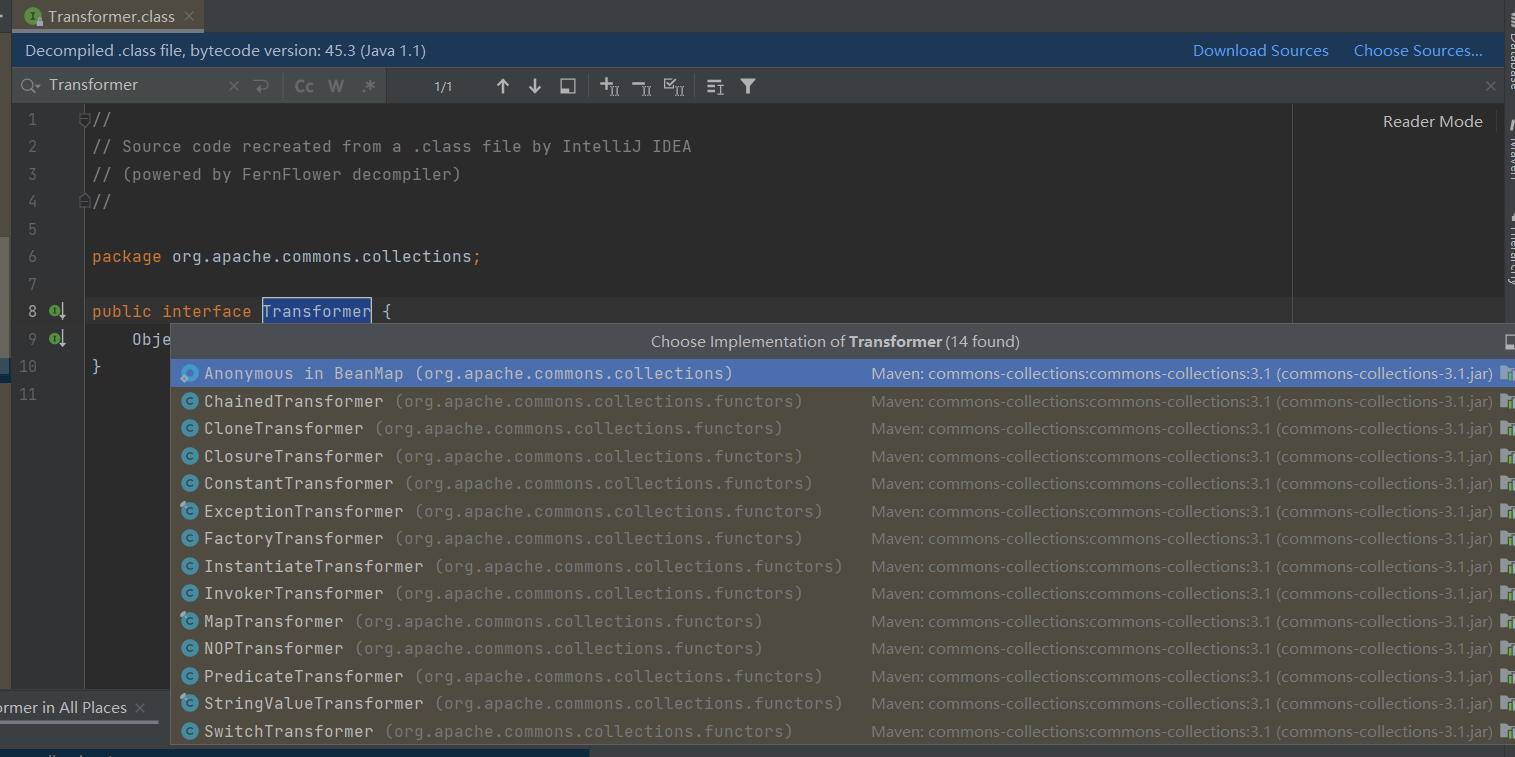This screenshot has width=1515, height=757.
Task: Close the 'in All Places' find tab
Action: pyautogui.click(x=140, y=707)
